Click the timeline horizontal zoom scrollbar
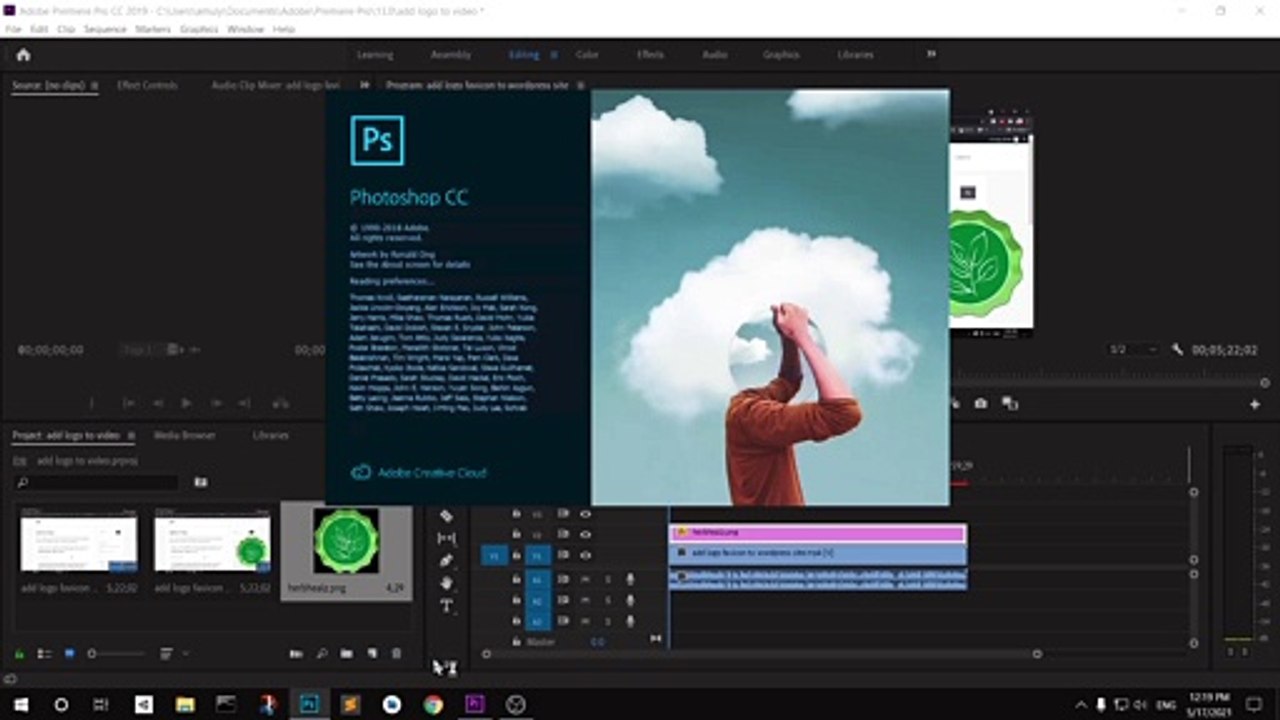 (x=761, y=654)
